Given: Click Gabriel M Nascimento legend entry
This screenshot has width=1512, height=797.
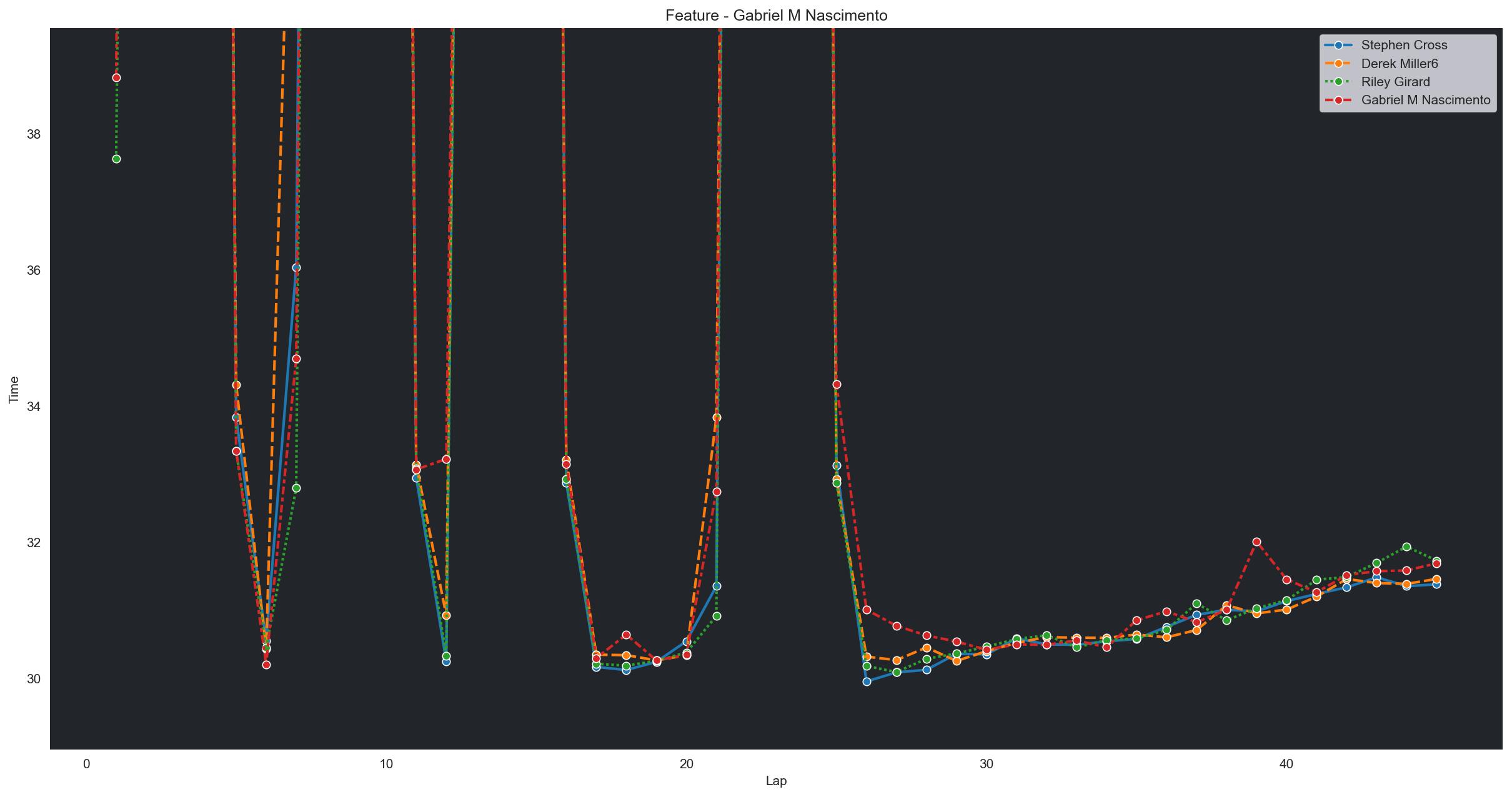Looking at the screenshot, I should 1425,100.
